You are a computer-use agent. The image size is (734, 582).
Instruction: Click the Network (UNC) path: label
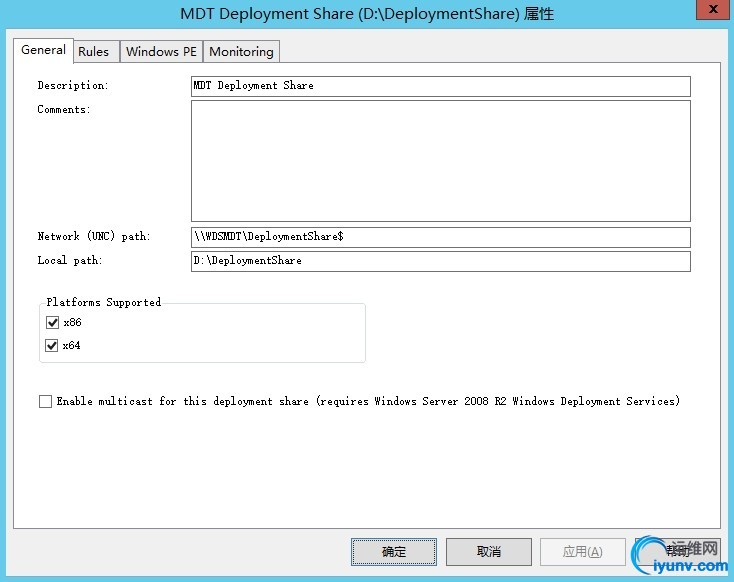(x=94, y=236)
